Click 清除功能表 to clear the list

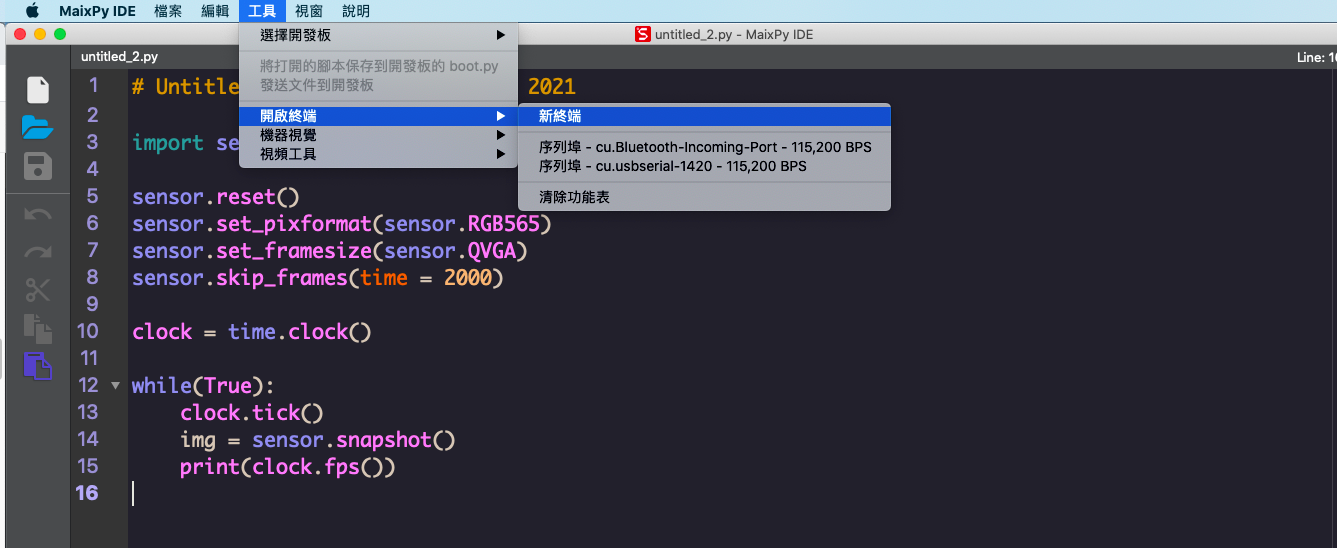[x=574, y=197]
